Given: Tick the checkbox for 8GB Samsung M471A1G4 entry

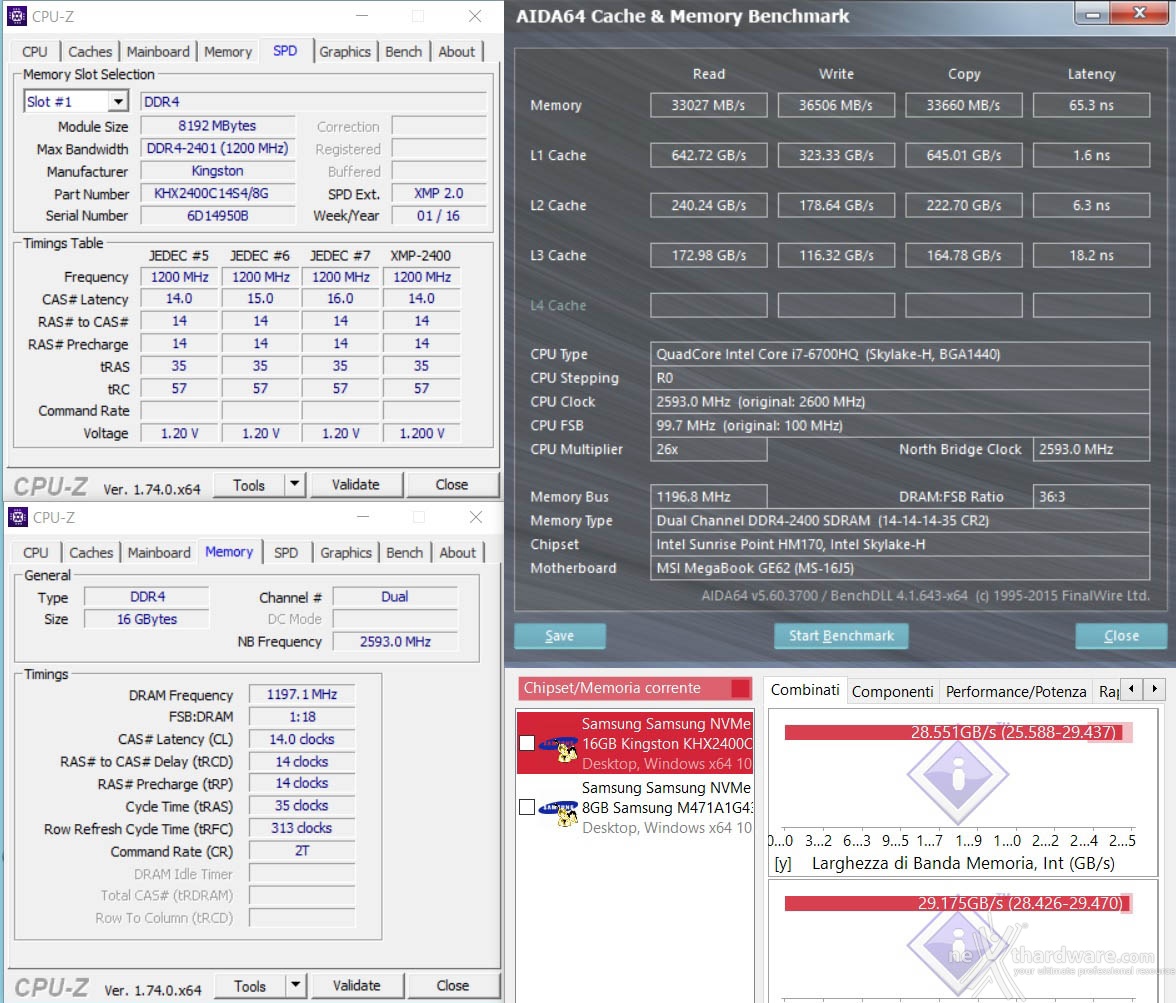Looking at the screenshot, I should (x=527, y=806).
